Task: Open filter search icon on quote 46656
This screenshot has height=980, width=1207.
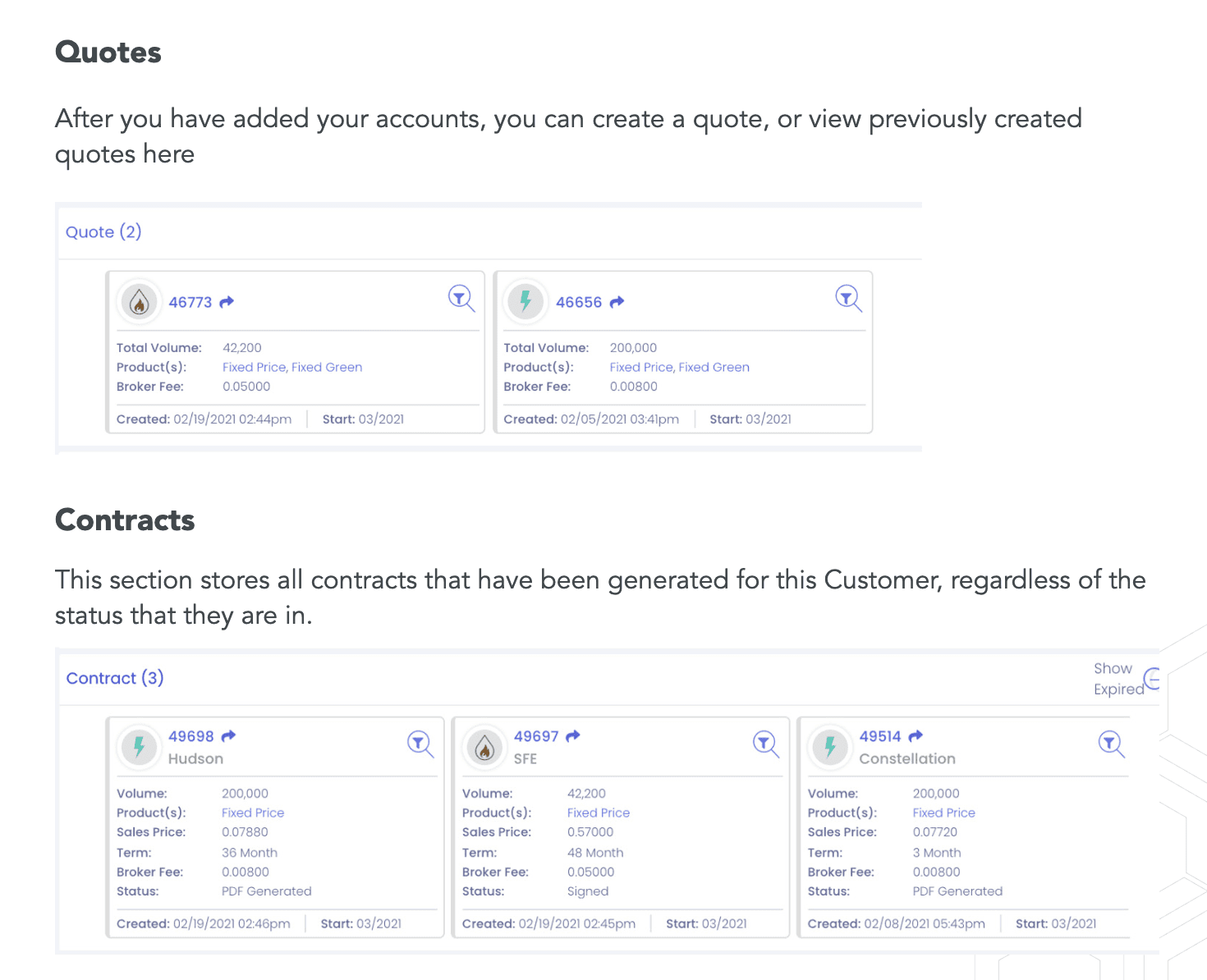Action: [x=848, y=298]
